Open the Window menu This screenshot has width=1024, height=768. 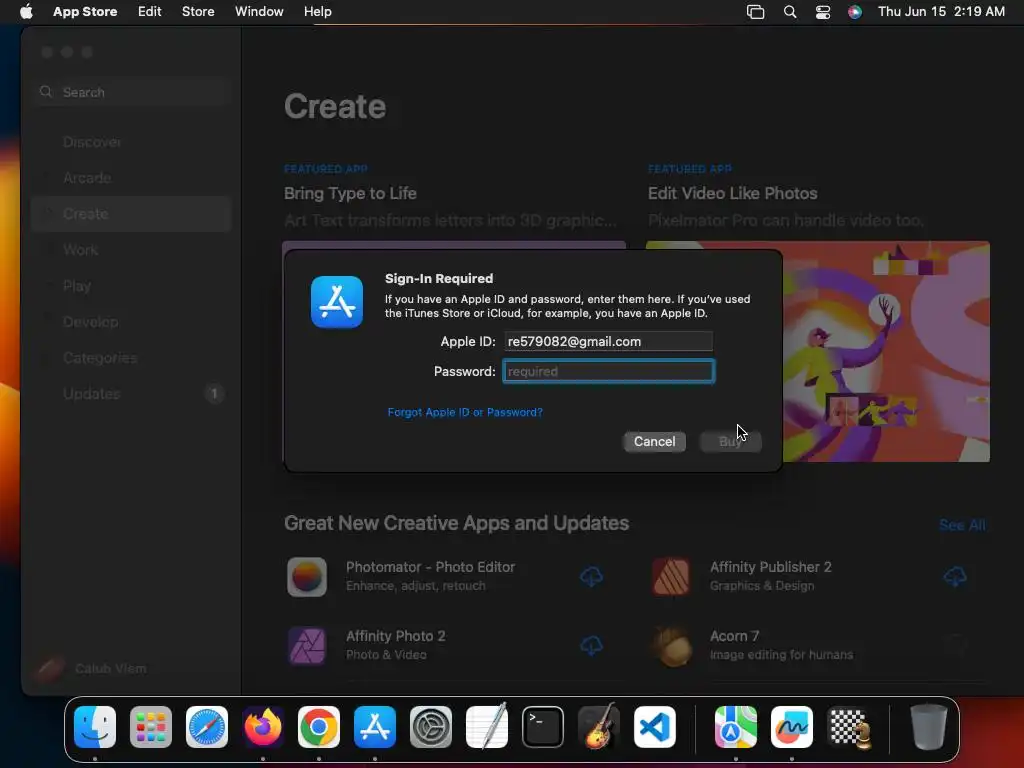(x=259, y=12)
